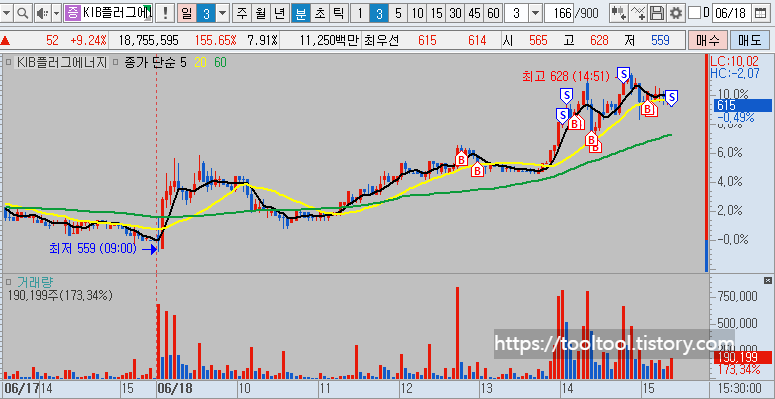Choose the 5-minute interval button
Image resolution: width=775 pixels, height=399 pixels.
click(x=398, y=13)
